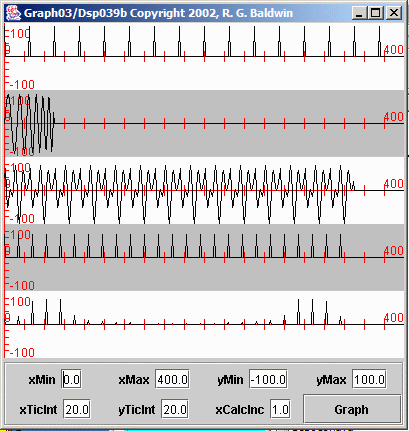Click the Graph button
409x431 pixels.
point(352,409)
